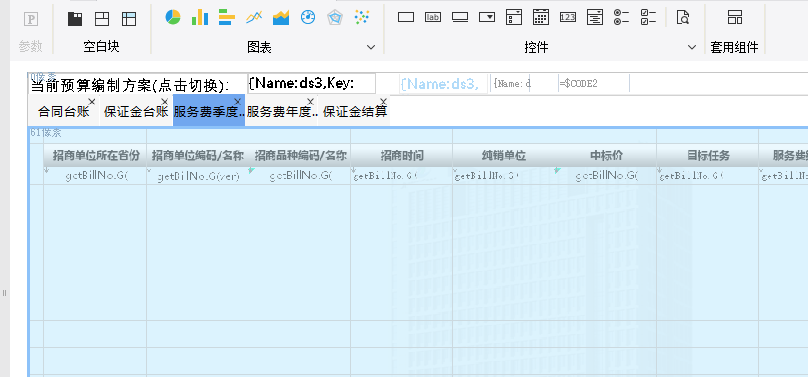Insert the dropdown tree widget
This screenshot has height=377, width=808.
514,17
